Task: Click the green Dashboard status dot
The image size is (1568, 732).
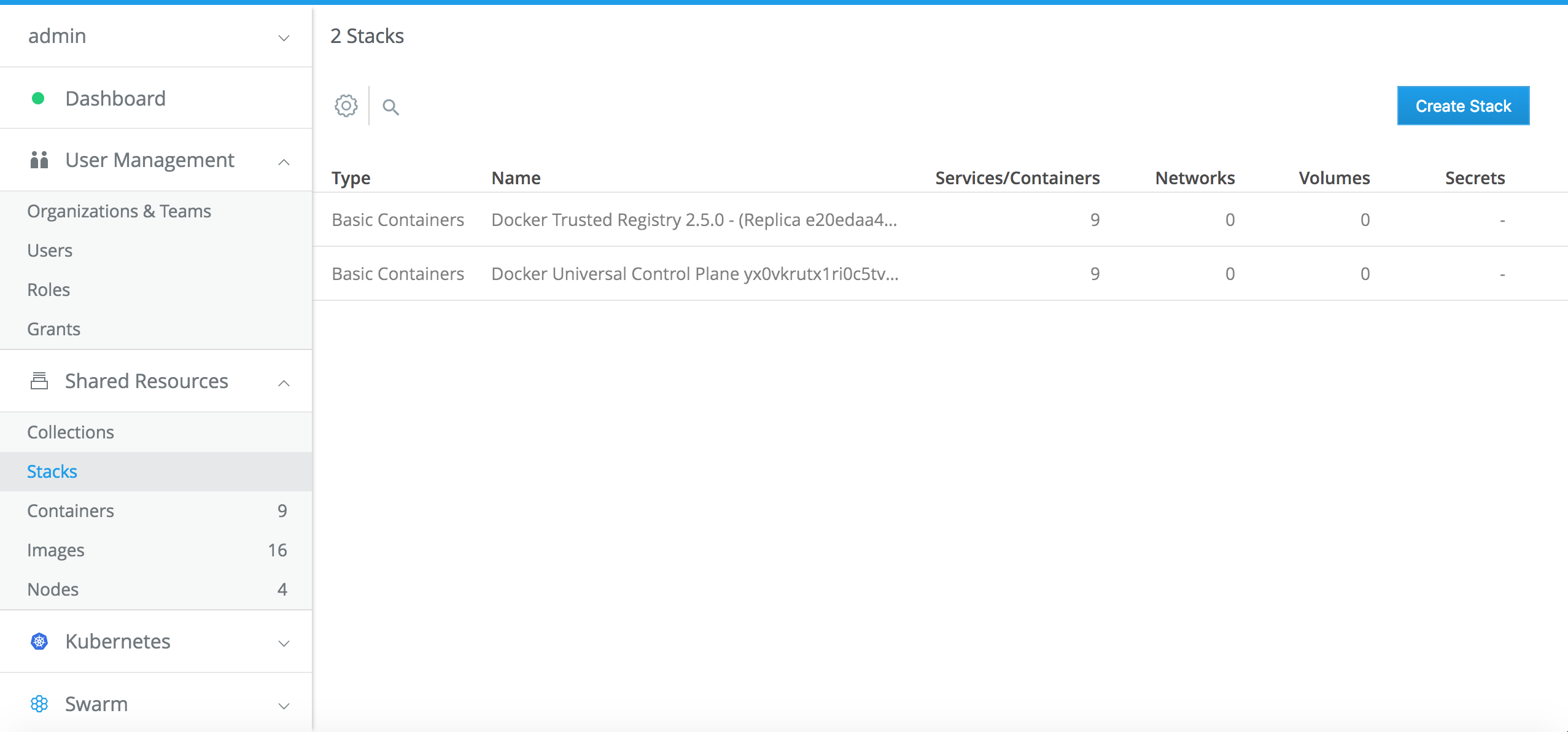Action: pyautogui.click(x=38, y=98)
